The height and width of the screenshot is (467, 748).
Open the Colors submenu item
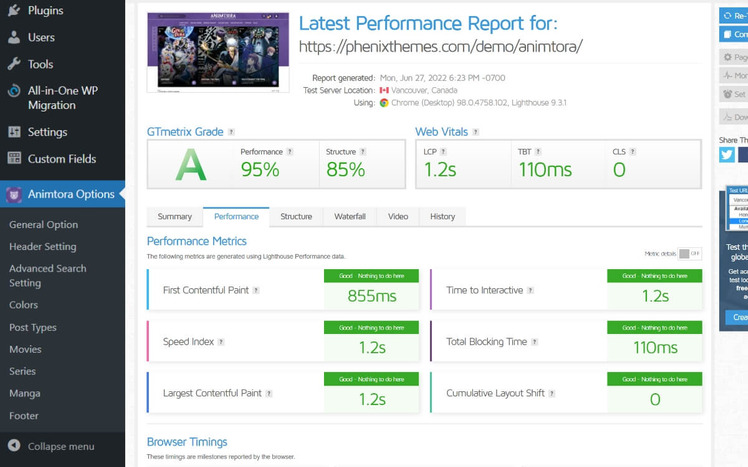pos(24,305)
